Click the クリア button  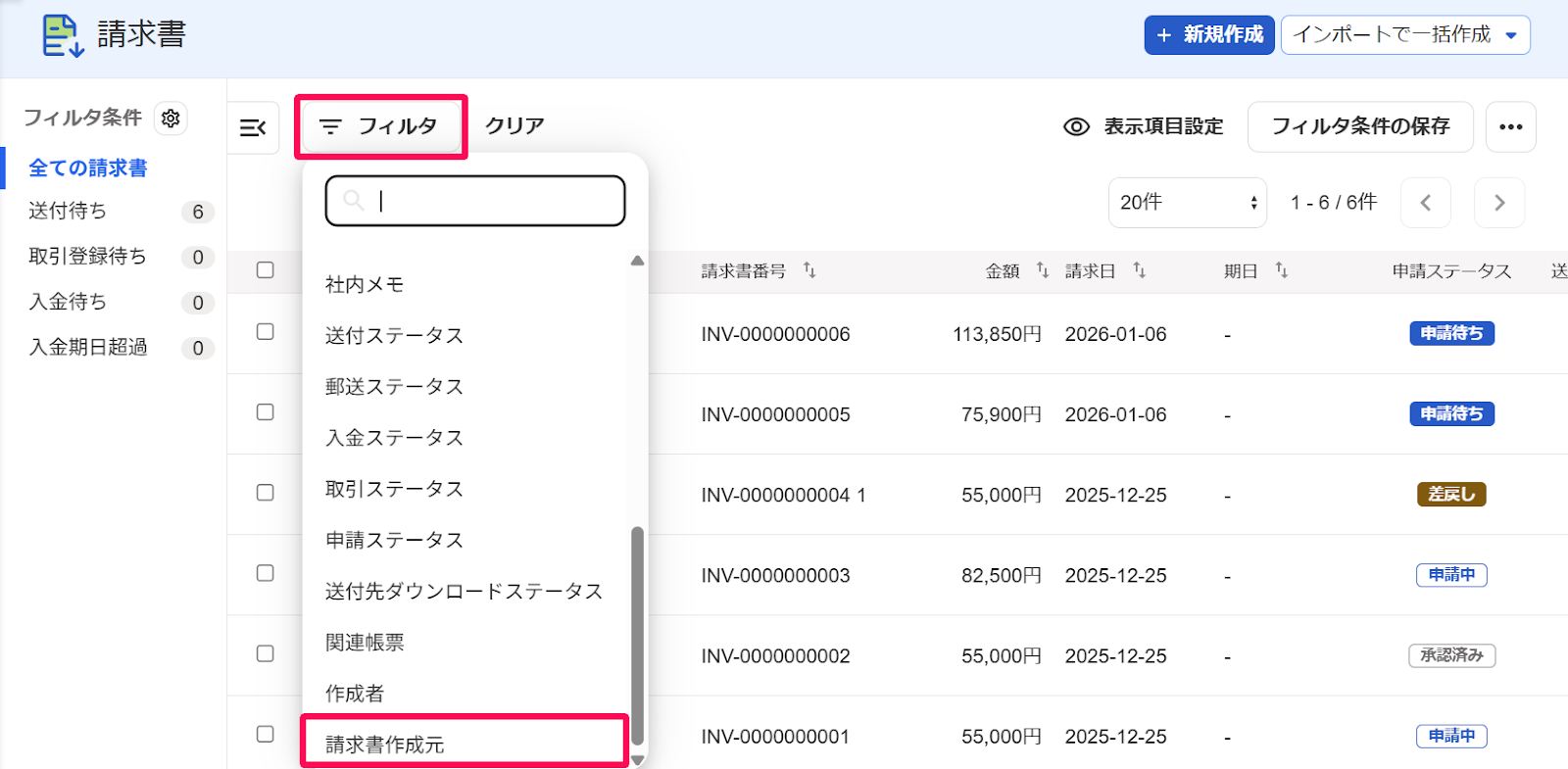coord(514,126)
